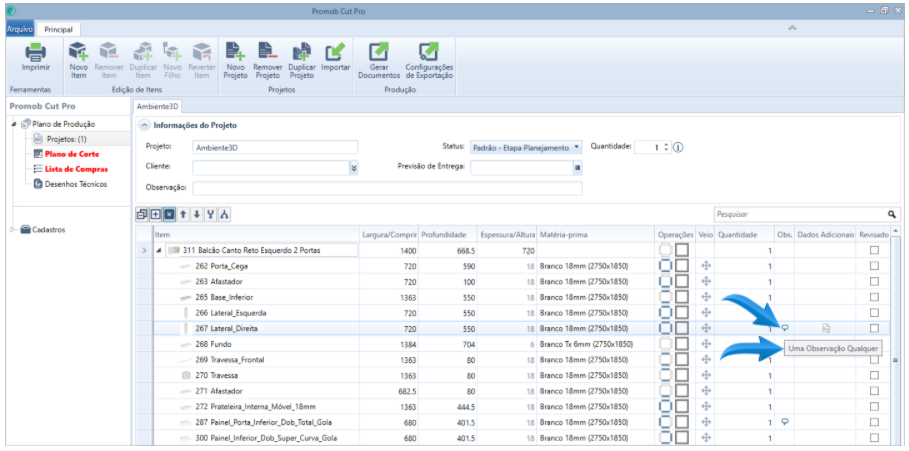Open Dados Adicionais icon for 267 Lateral_Direita
This screenshot has height=451, width=909.
click(x=826, y=328)
